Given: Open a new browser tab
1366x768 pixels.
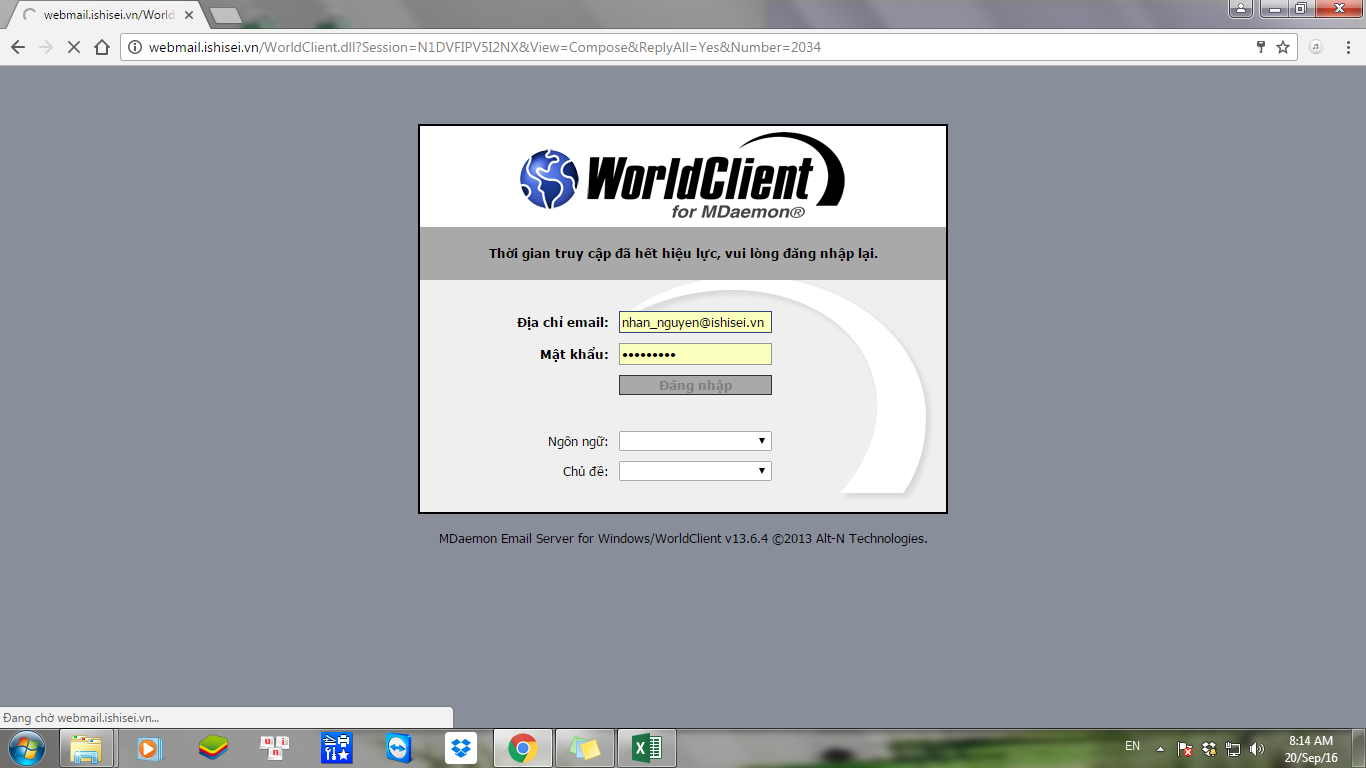Looking at the screenshot, I should 226,15.
